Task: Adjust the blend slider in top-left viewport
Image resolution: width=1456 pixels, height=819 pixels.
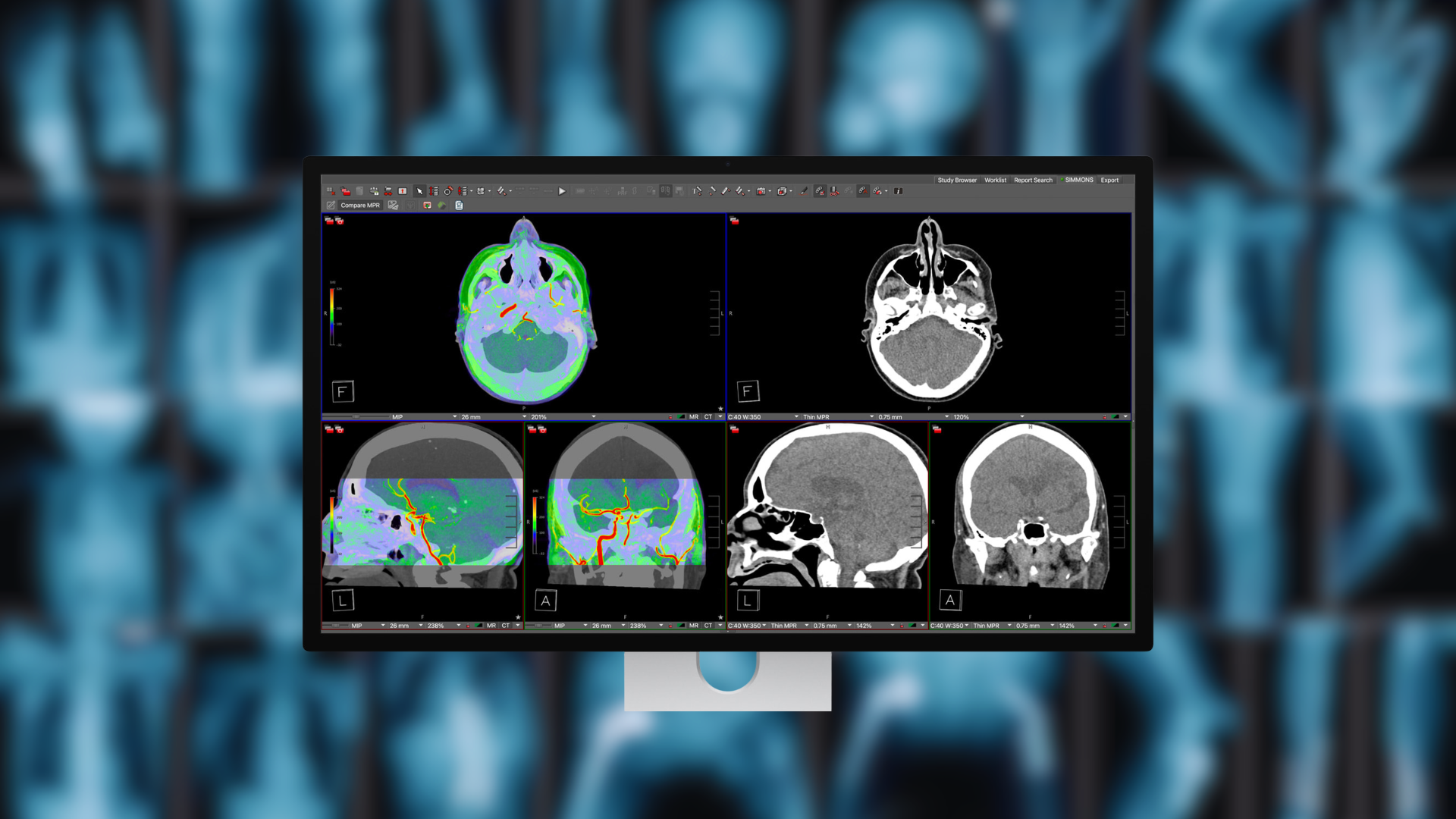Action: coord(355,417)
